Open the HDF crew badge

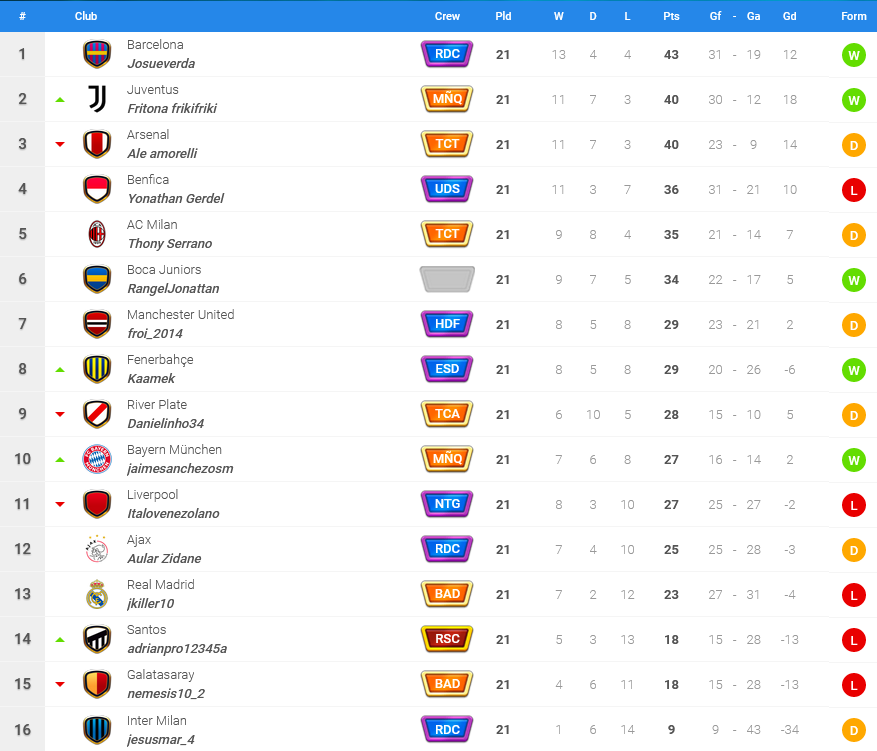click(447, 324)
